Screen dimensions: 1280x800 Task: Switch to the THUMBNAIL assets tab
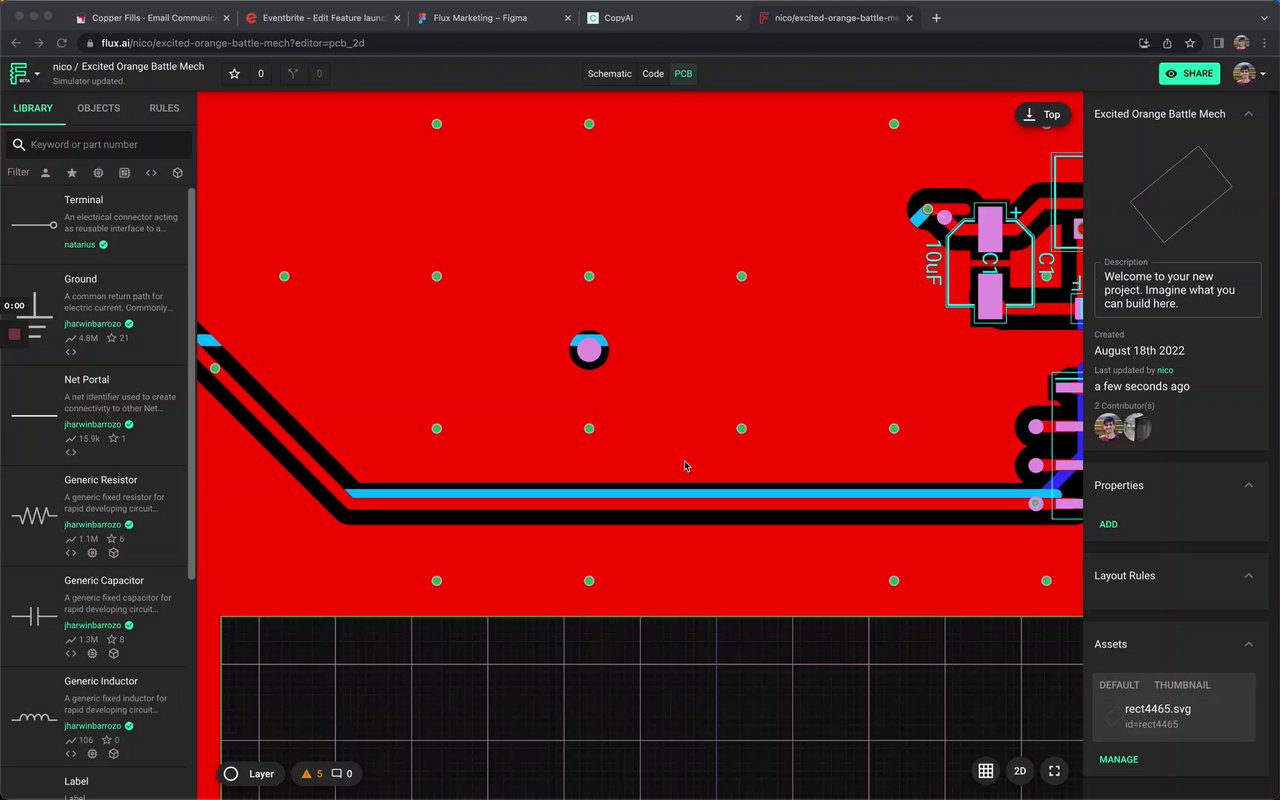[x=1182, y=685]
